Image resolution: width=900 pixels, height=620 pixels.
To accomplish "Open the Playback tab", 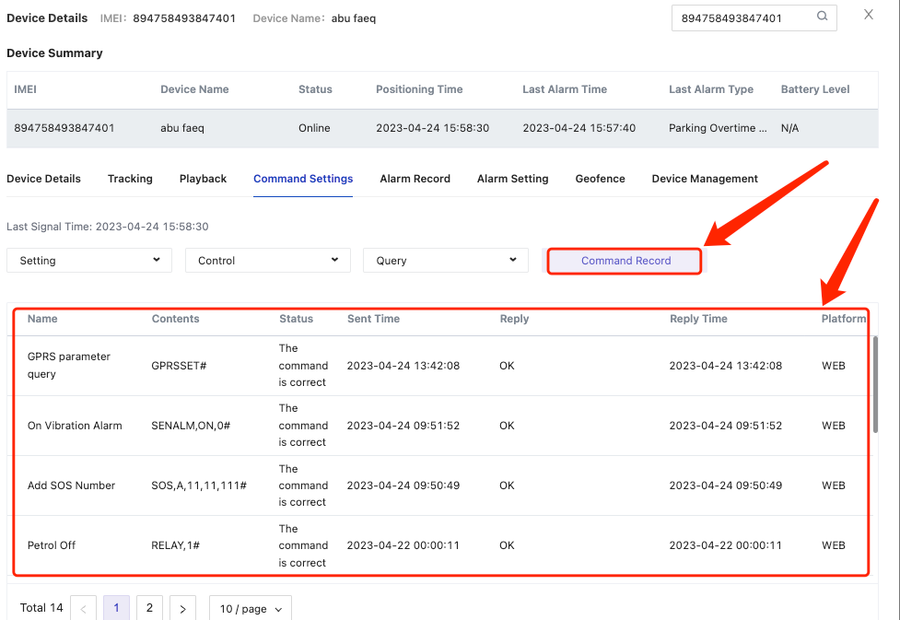I will pos(203,179).
